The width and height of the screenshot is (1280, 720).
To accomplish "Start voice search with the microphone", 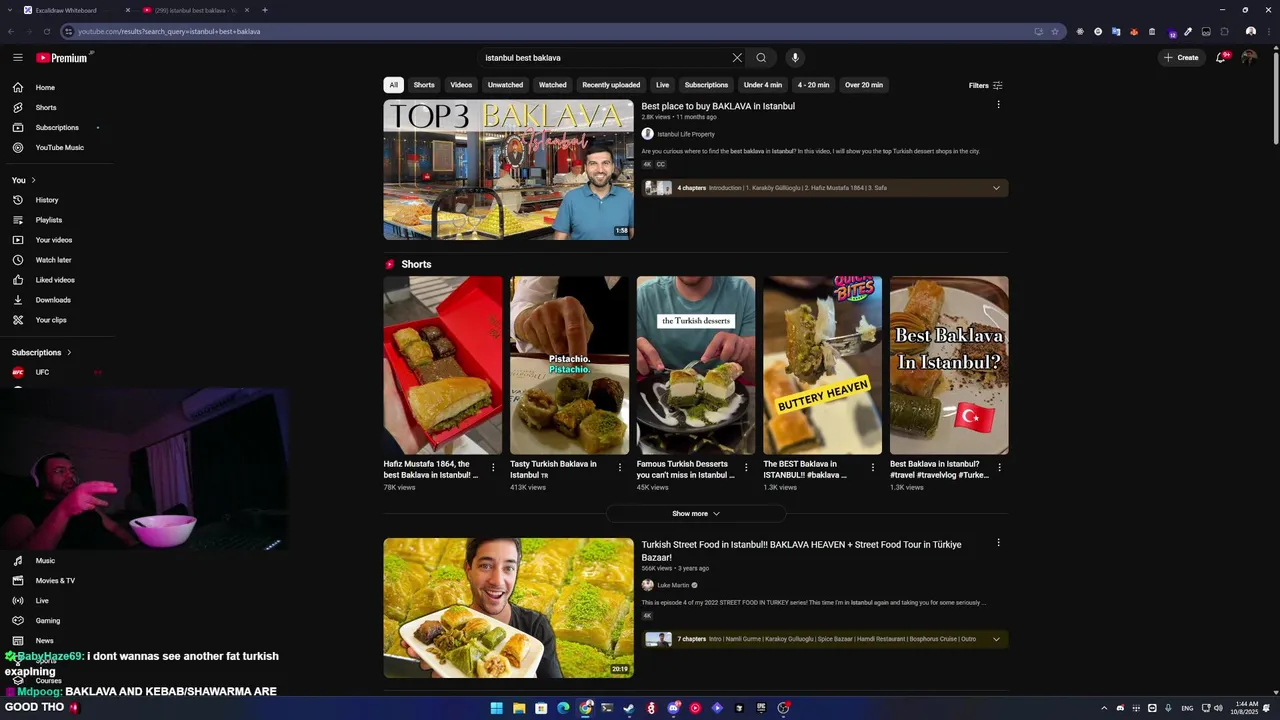I will pyautogui.click(x=795, y=58).
